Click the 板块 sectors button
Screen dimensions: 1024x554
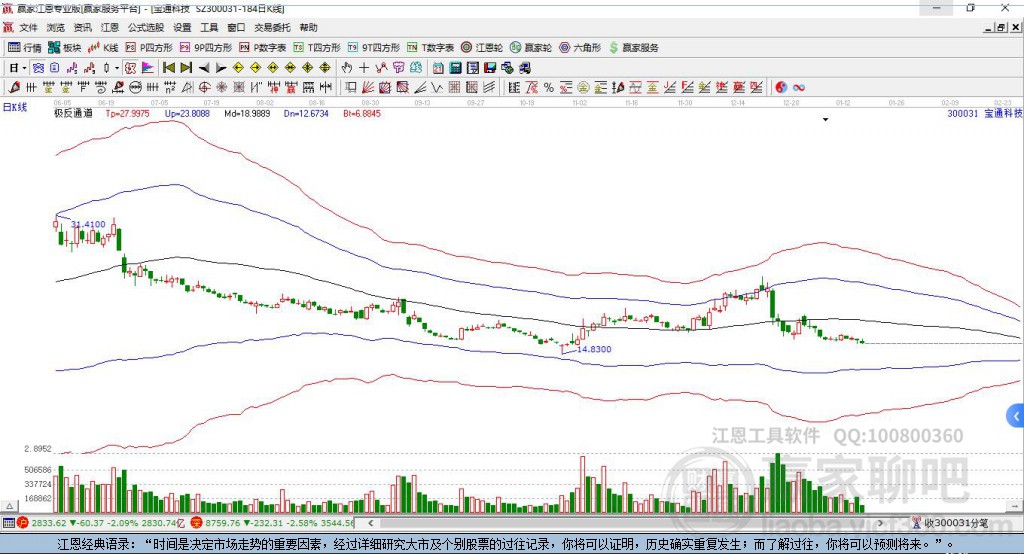coord(65,48)
